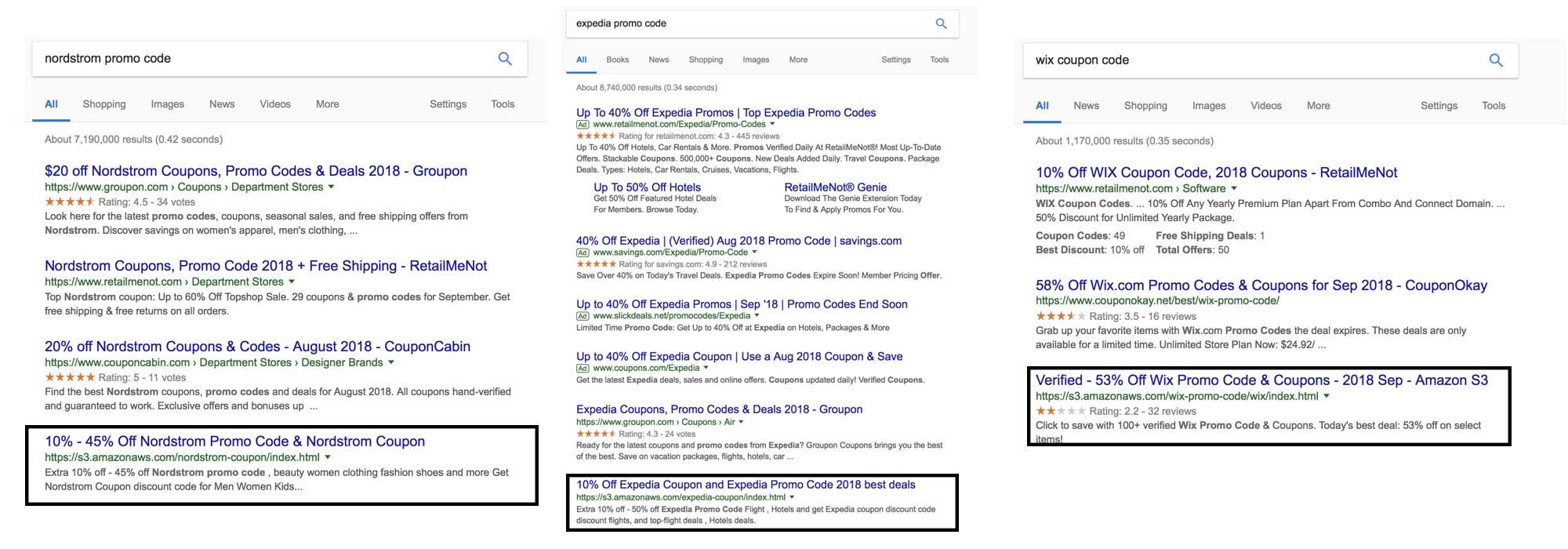Click the nordstrom promo code search field
The width and height of the screenshot is (1568, 549).
[279, 59]
